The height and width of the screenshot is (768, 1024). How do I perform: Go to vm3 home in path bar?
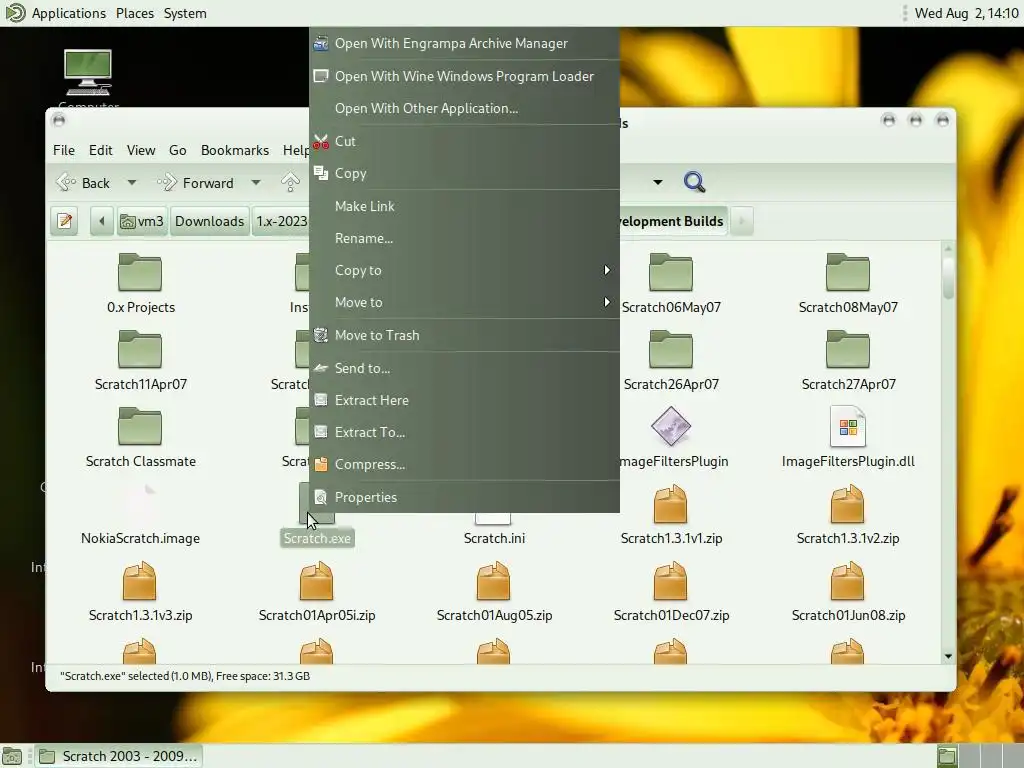142,221
